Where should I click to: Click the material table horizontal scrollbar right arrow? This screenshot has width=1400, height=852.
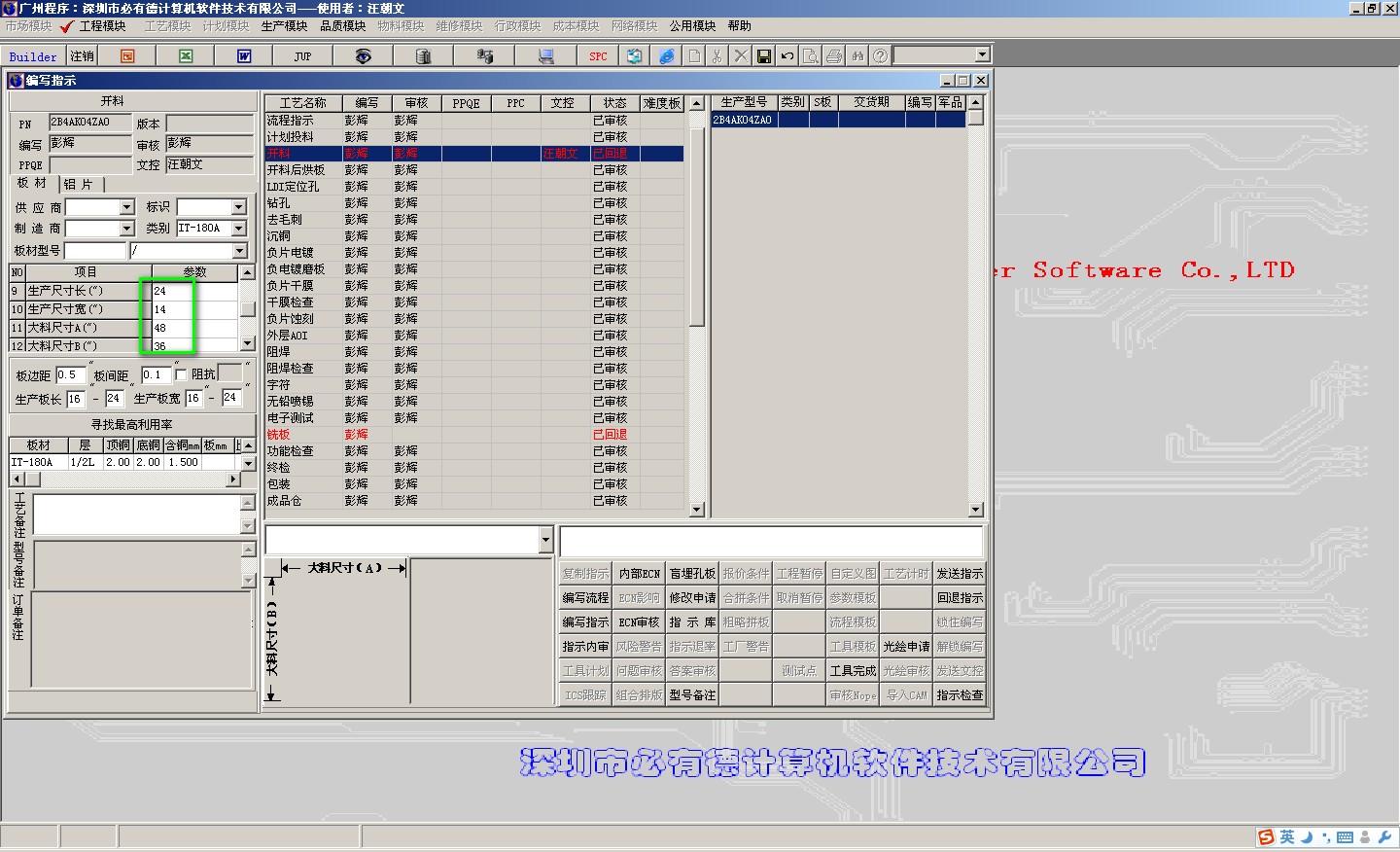pos(232,479)
